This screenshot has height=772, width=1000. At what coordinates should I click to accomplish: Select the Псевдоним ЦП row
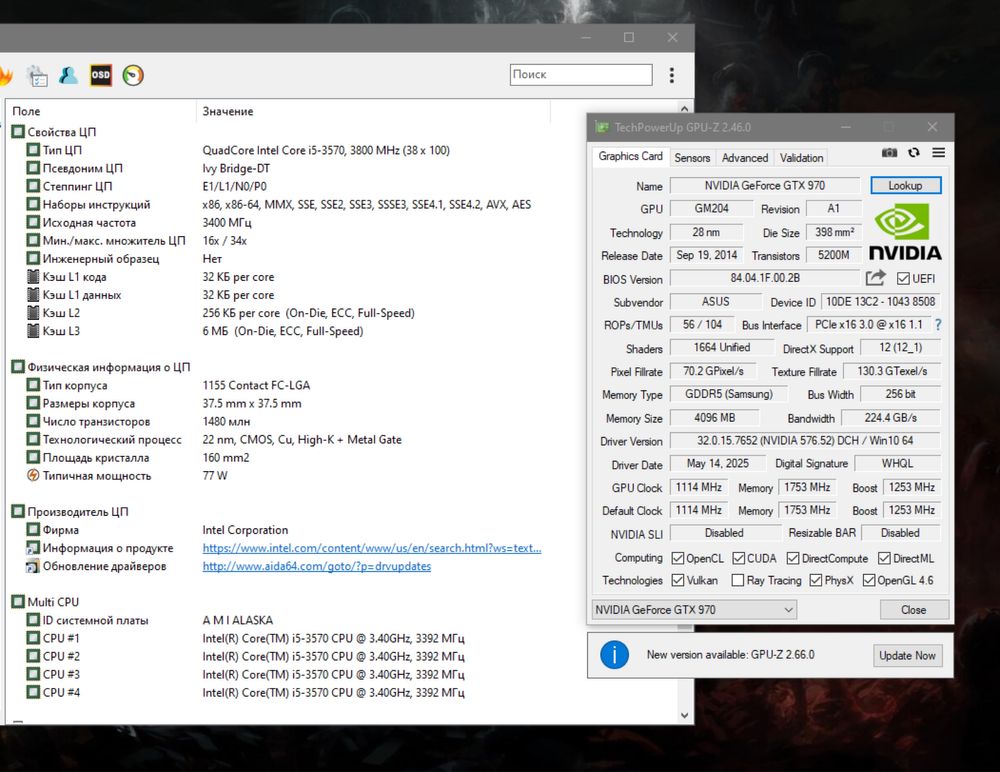click(277, 168)
